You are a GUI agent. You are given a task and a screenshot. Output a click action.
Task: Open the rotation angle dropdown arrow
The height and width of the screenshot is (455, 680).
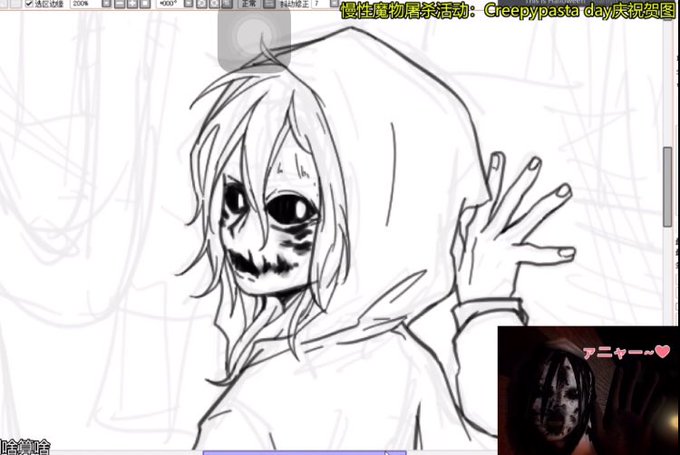(x=189, y=3)
